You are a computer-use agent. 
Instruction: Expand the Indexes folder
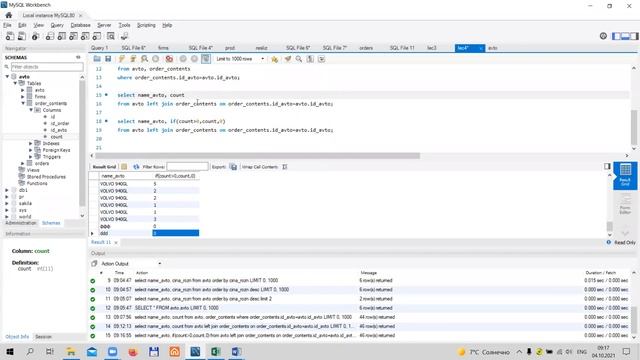coord(31,144)
